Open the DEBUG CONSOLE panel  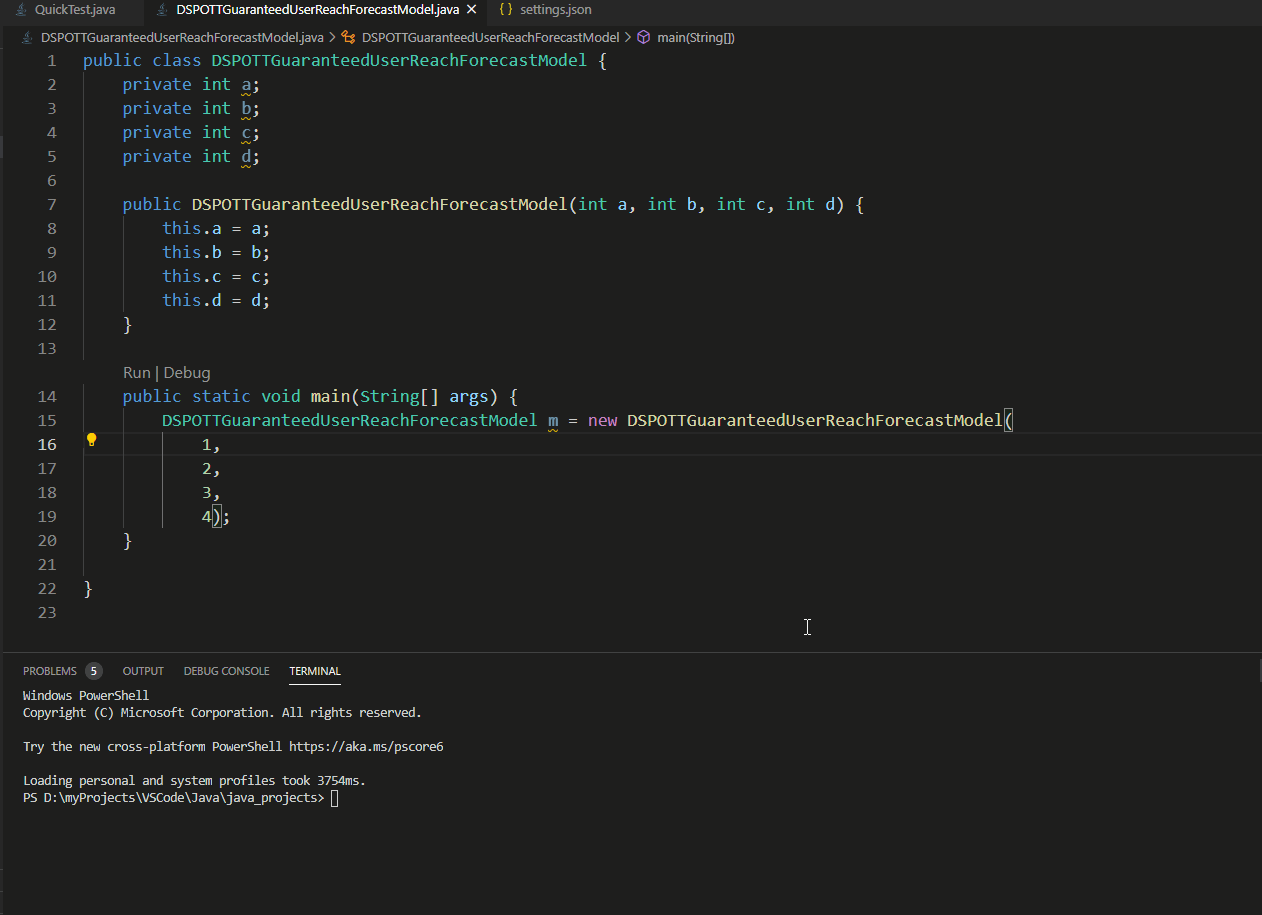point(226,671)
